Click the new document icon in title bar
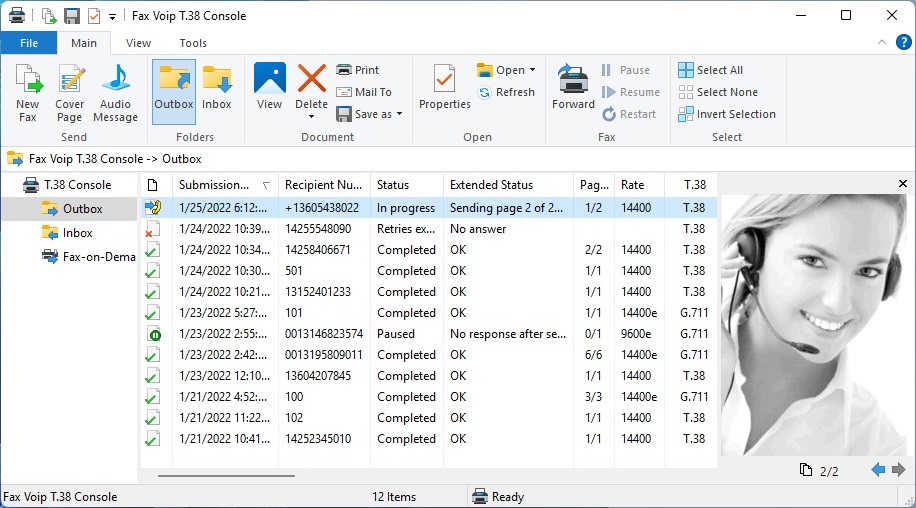Screen dimensions: 916x508 click(49, 16)
